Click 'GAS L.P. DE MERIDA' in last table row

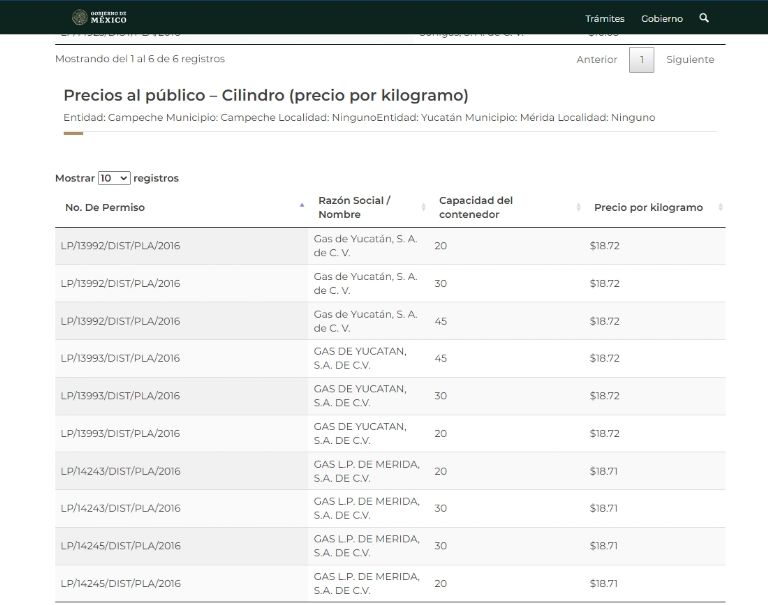click(366, 583)
